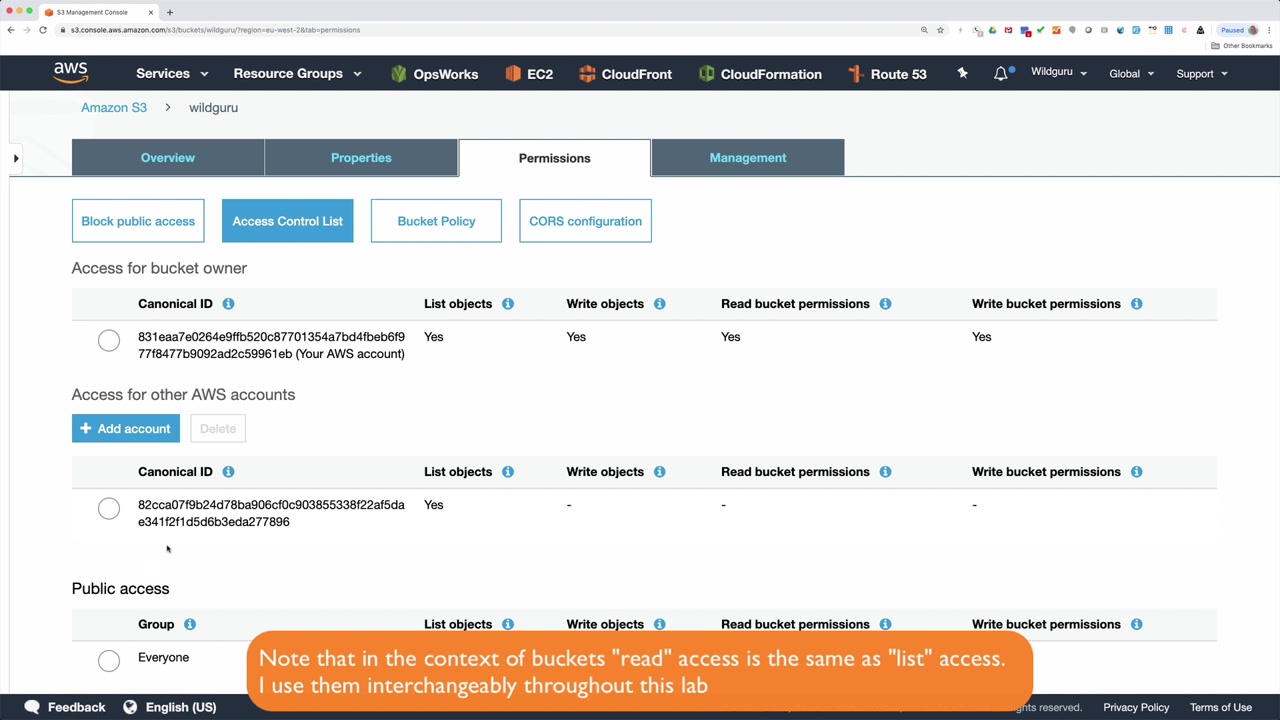Screen dimensions: 1280x720
Task: Expand the left sidebar panel arrow
Action: [16, 158]
